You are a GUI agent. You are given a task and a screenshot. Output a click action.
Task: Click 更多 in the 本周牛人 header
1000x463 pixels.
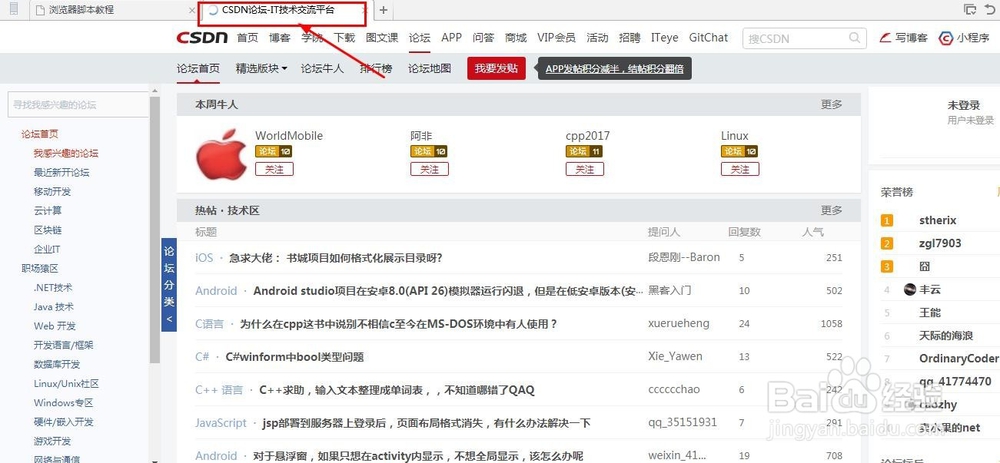pos(831,105)
